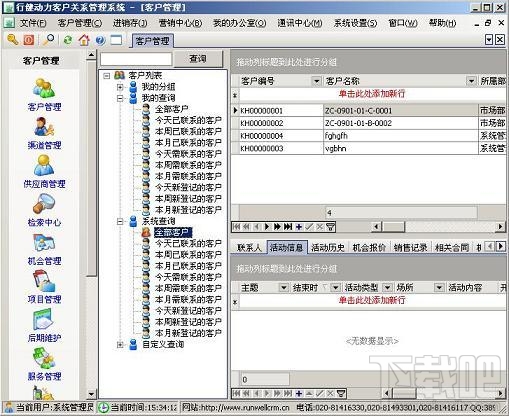Click filter icon in activity grid navigator
Image resolution: width=509 pixels, height=416 pixels.
tap(341, 393)
